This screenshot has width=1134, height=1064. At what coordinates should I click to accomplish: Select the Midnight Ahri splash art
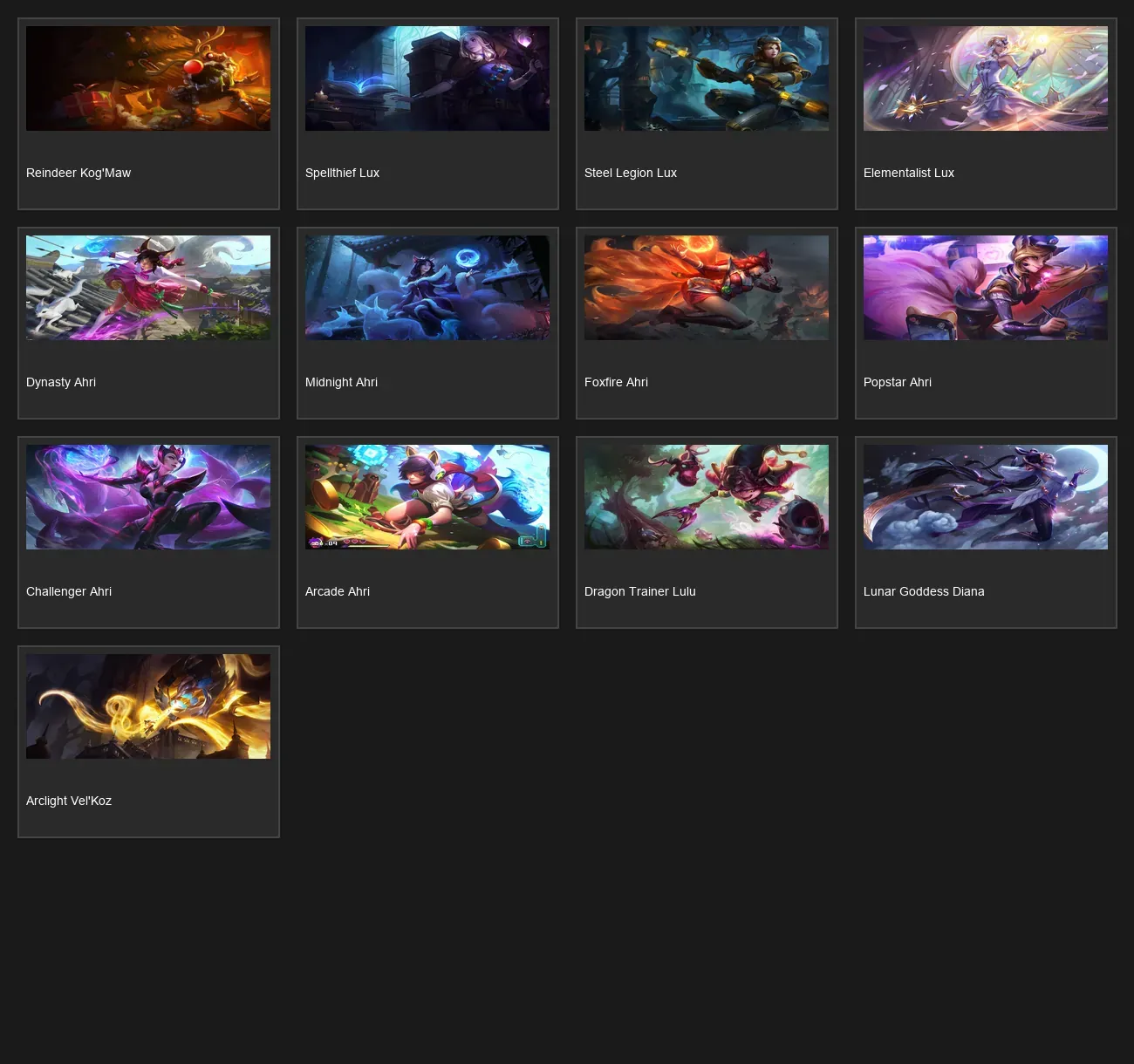[x=427, y=288]
